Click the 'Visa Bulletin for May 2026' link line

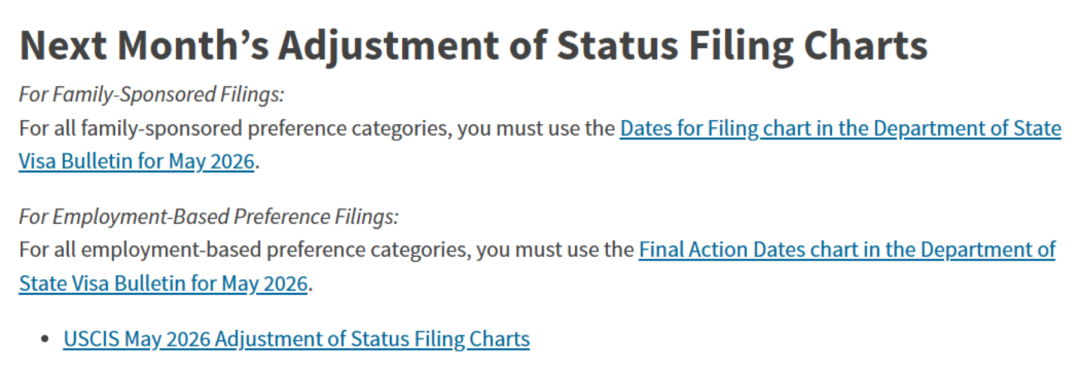pyautogui.click(x=137, y=163)
